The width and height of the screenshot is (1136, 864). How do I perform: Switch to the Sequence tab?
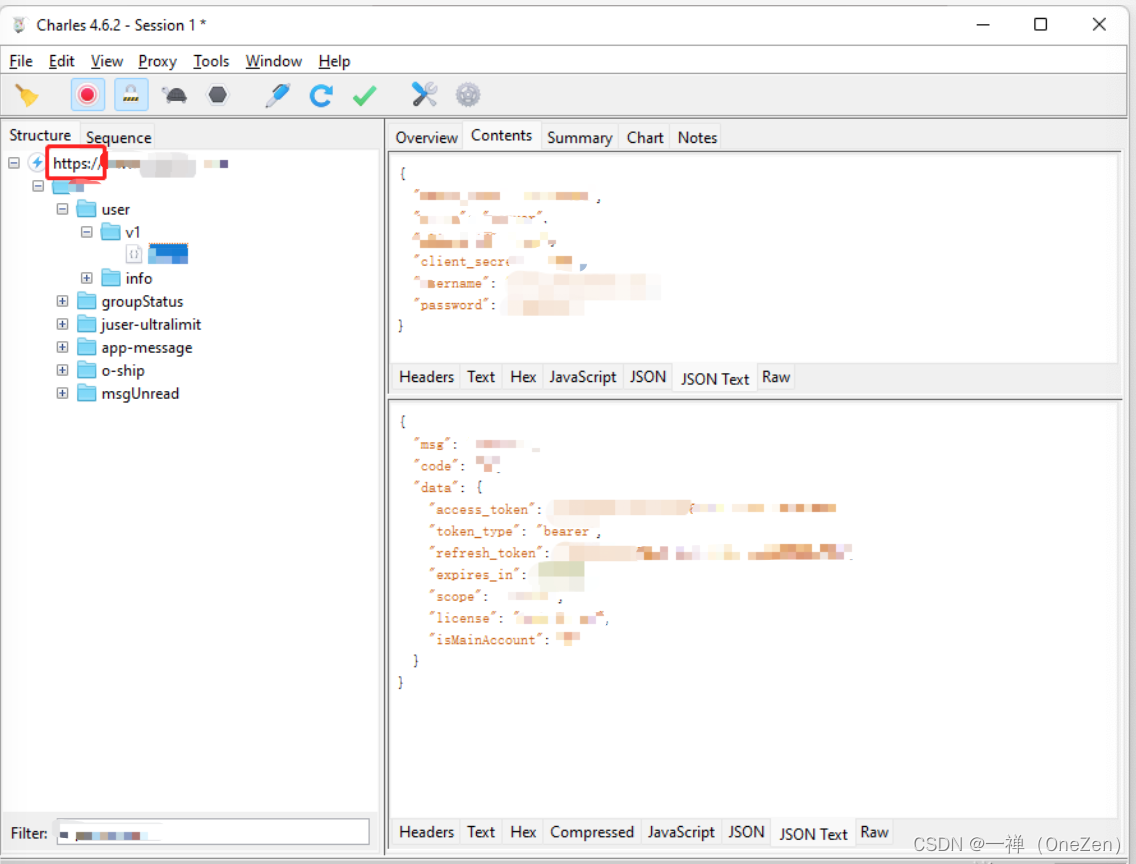point(118,137)
